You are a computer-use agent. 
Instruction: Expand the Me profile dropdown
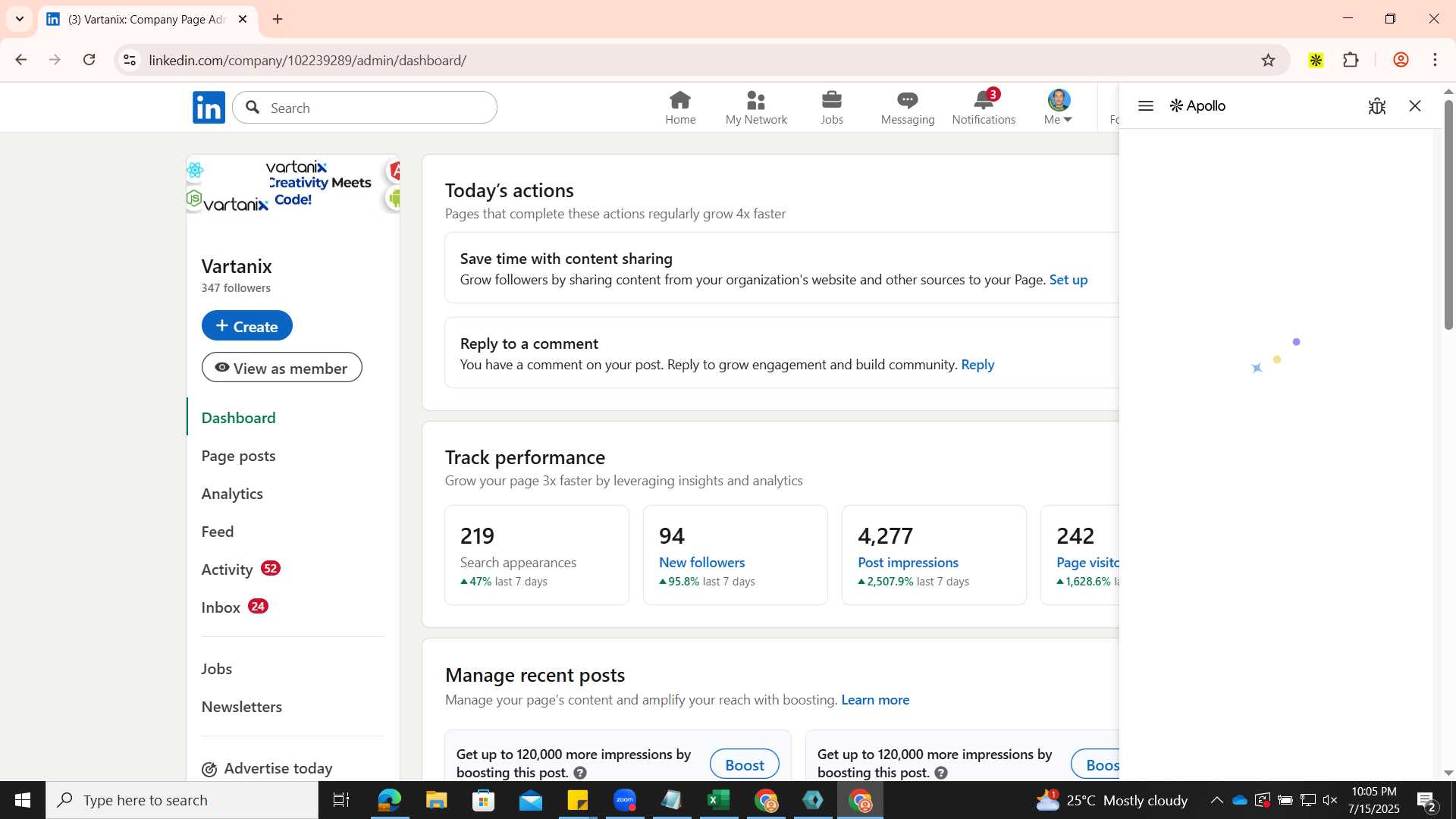coord(1059,108)
